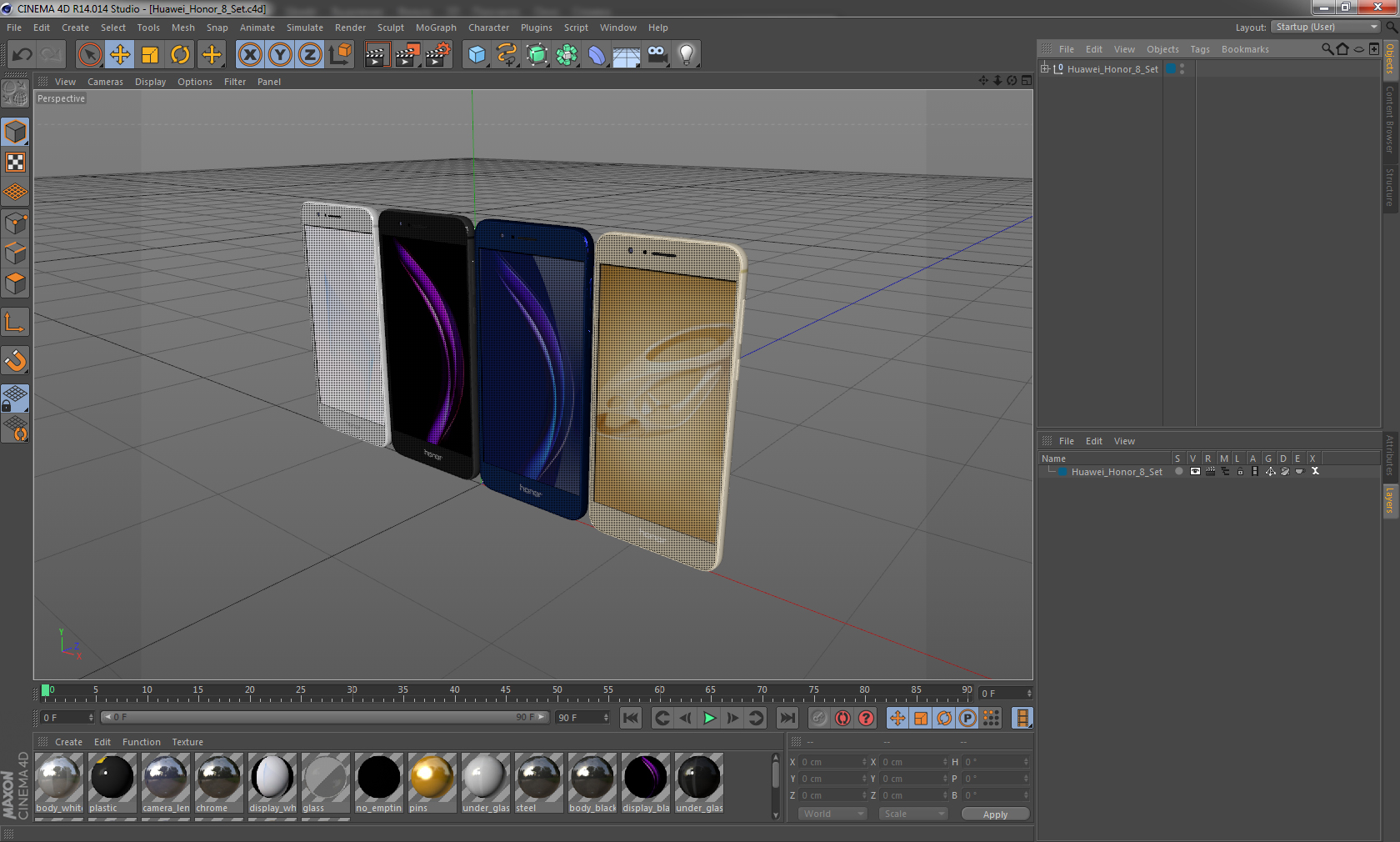Add a Camera object
This screenshot has width=1400, height=842.
pos(657,55)
